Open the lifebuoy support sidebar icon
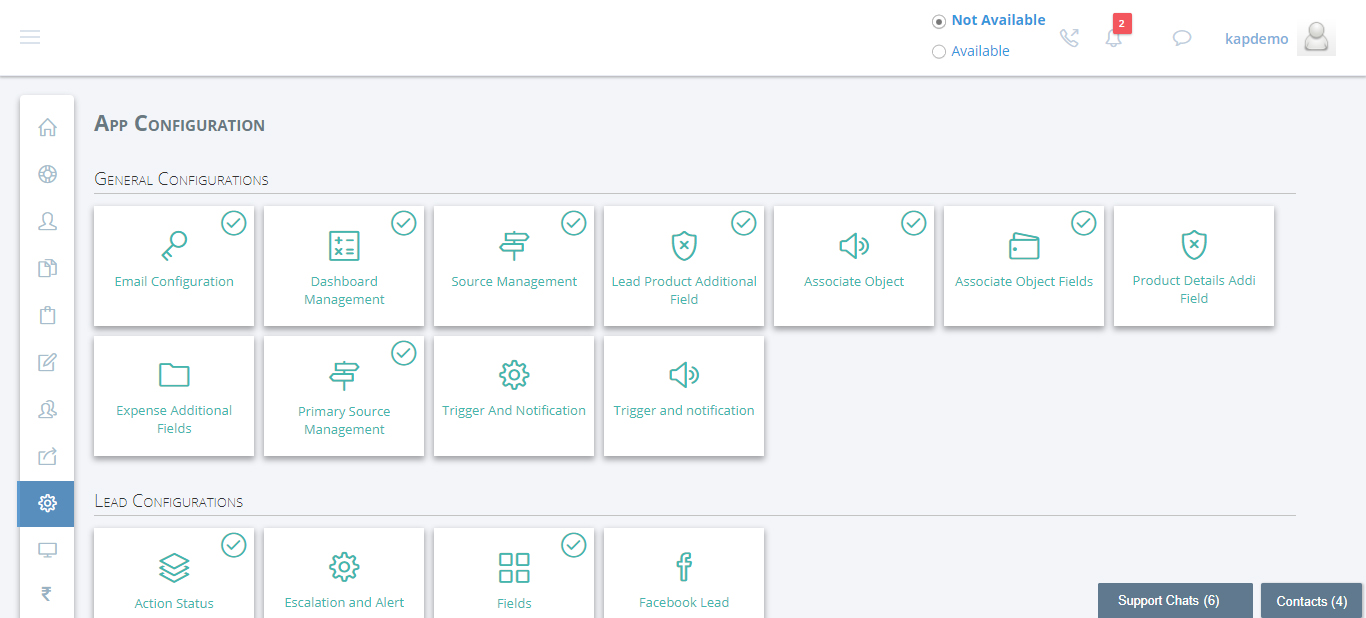 point(47,174)
